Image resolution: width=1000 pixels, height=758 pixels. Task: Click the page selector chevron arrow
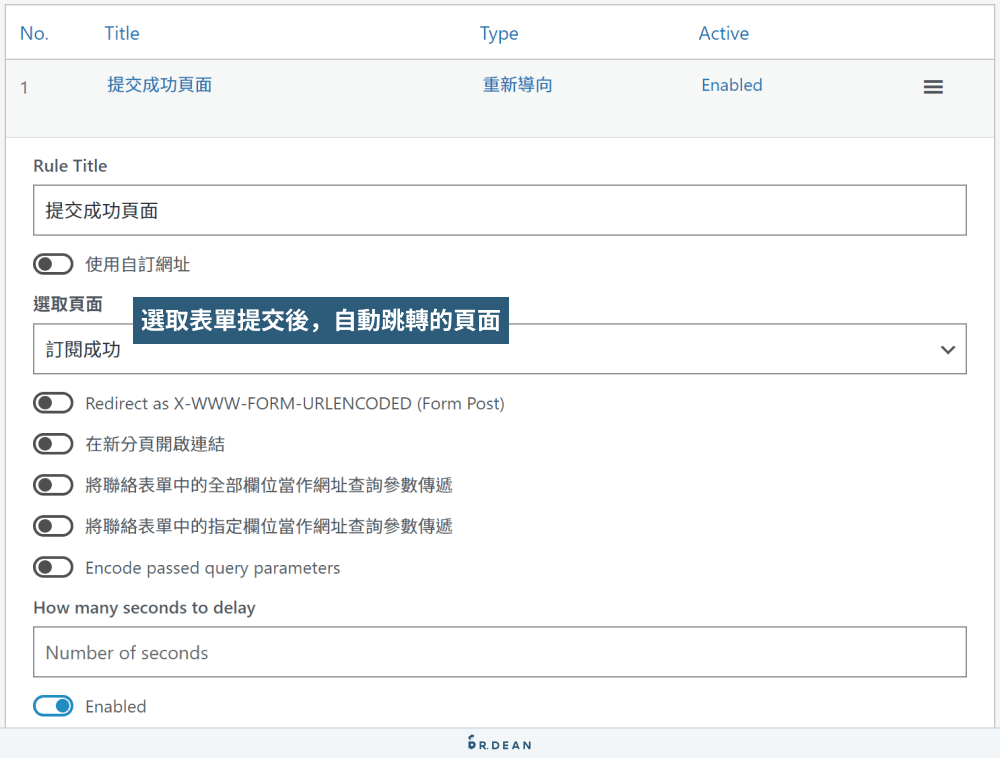click(x=947, y=349)
